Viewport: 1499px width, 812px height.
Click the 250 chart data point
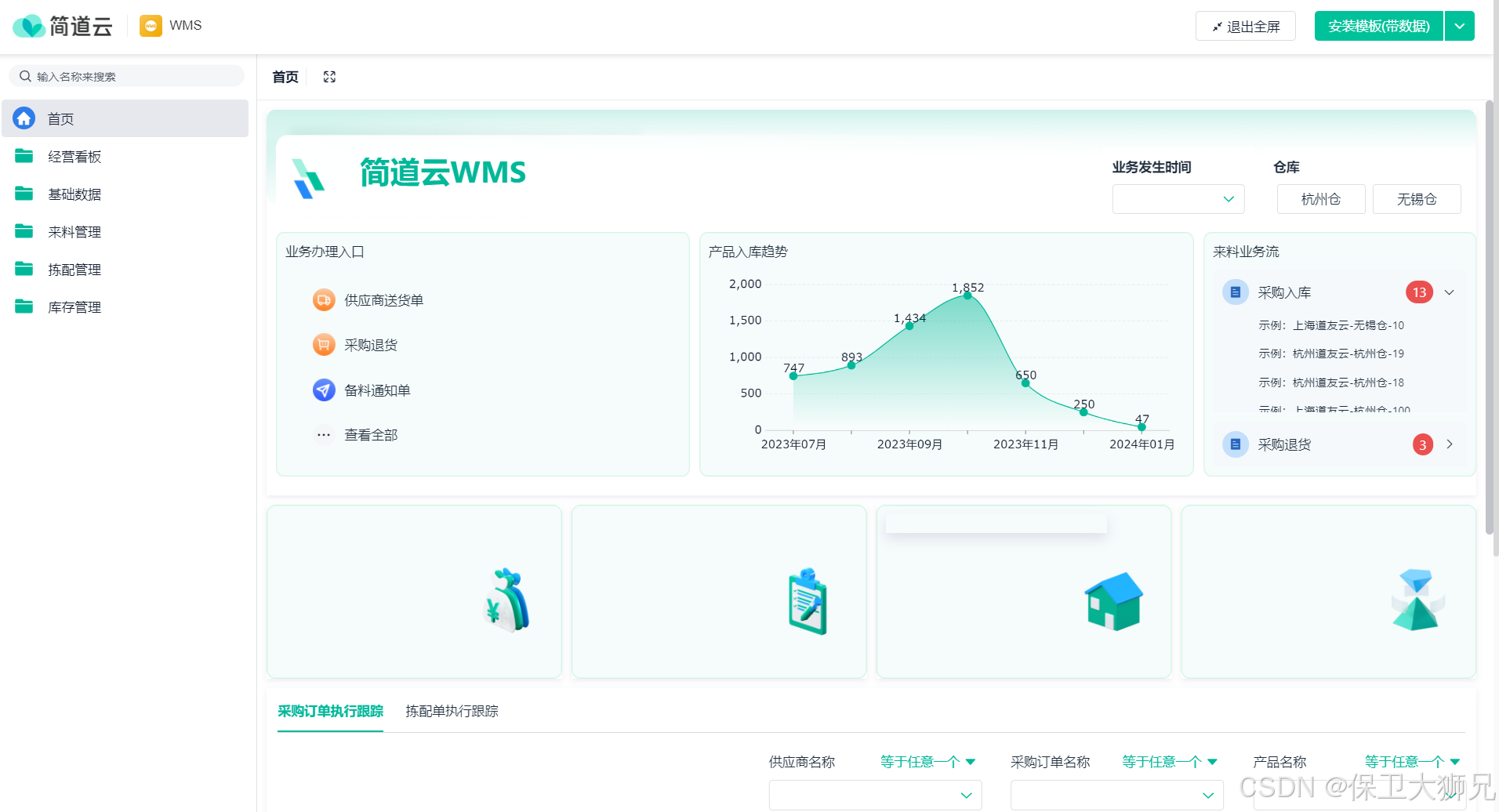coord(1083,412)
